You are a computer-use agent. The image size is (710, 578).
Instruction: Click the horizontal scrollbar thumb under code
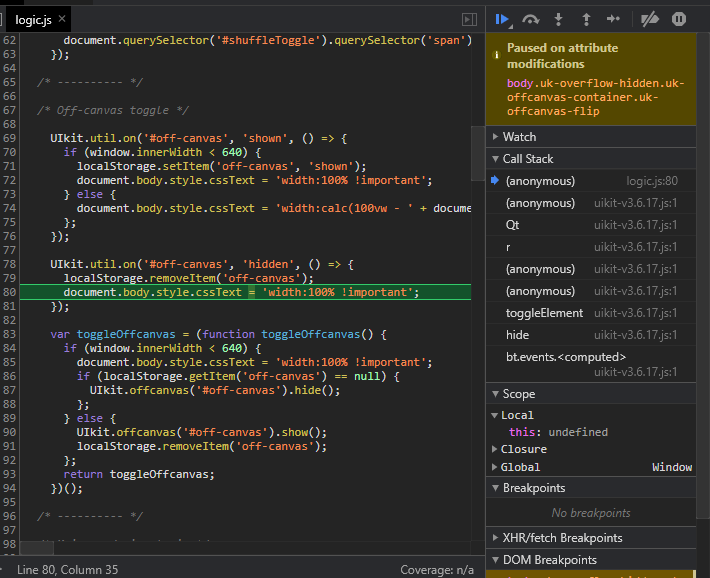click(37, 548)
